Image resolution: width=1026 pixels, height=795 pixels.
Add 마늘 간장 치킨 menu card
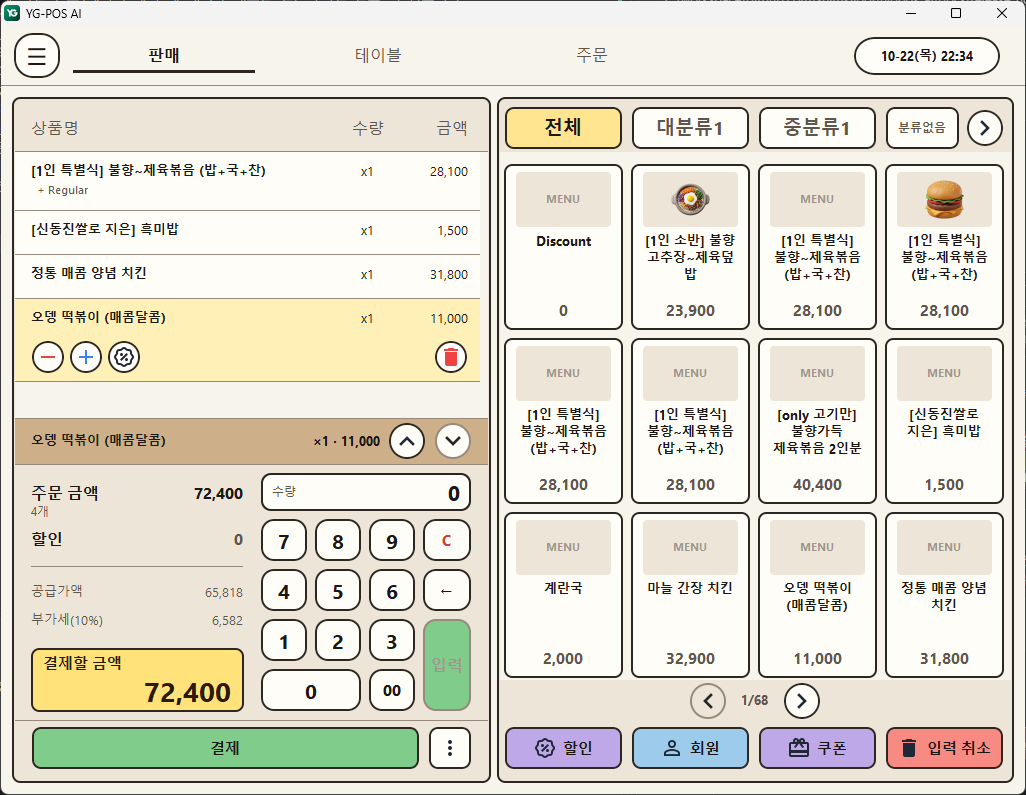(x=690, y=595)
